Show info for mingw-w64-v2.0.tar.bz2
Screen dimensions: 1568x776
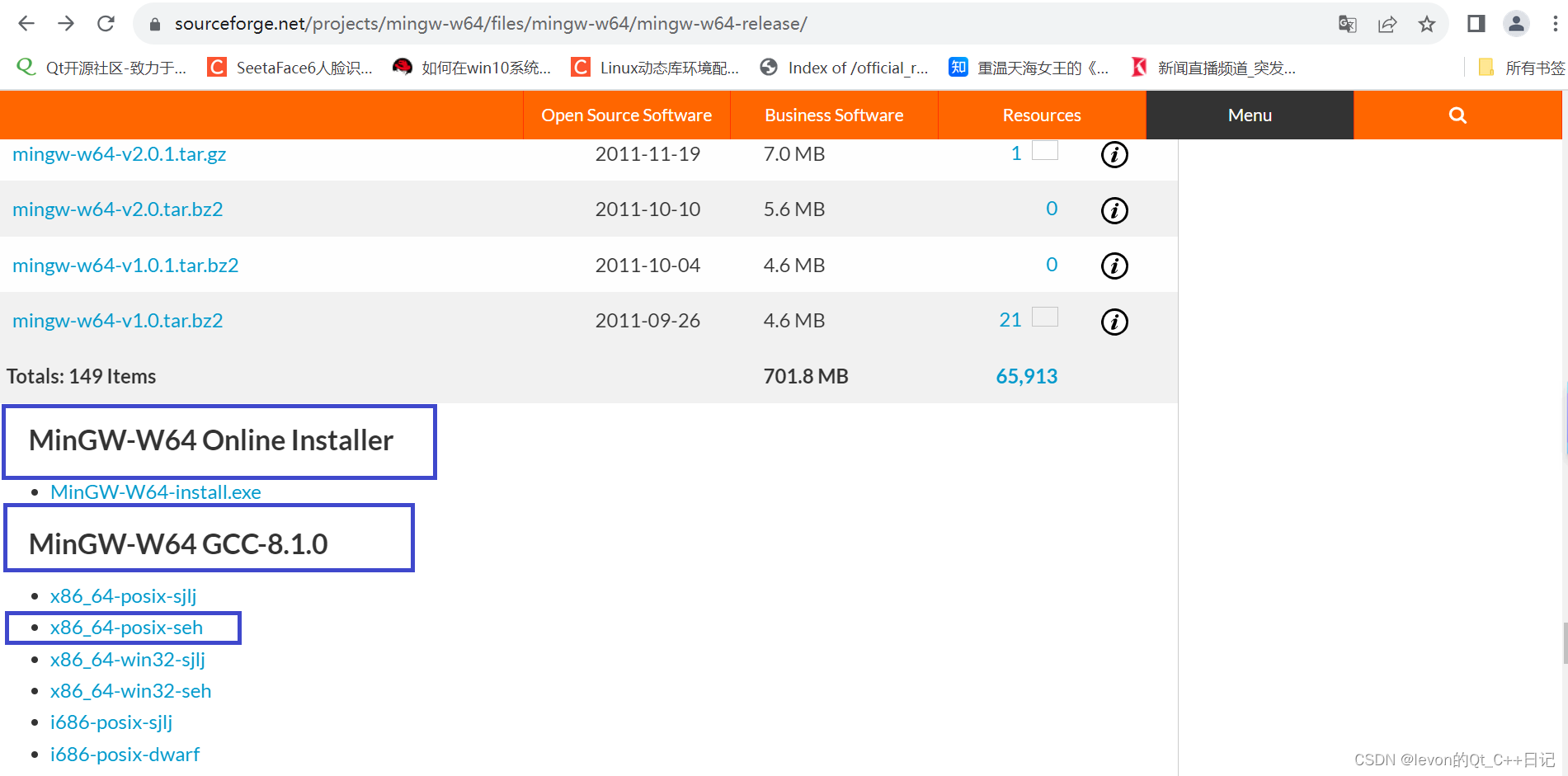[1114, 210]
